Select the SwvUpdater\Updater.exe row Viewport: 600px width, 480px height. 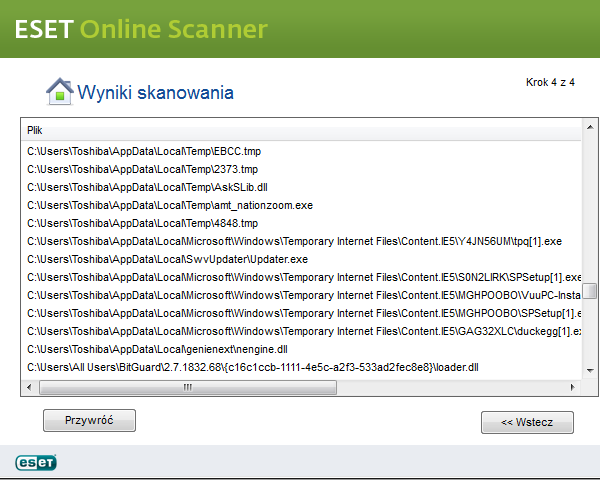[x=302, y=259]
